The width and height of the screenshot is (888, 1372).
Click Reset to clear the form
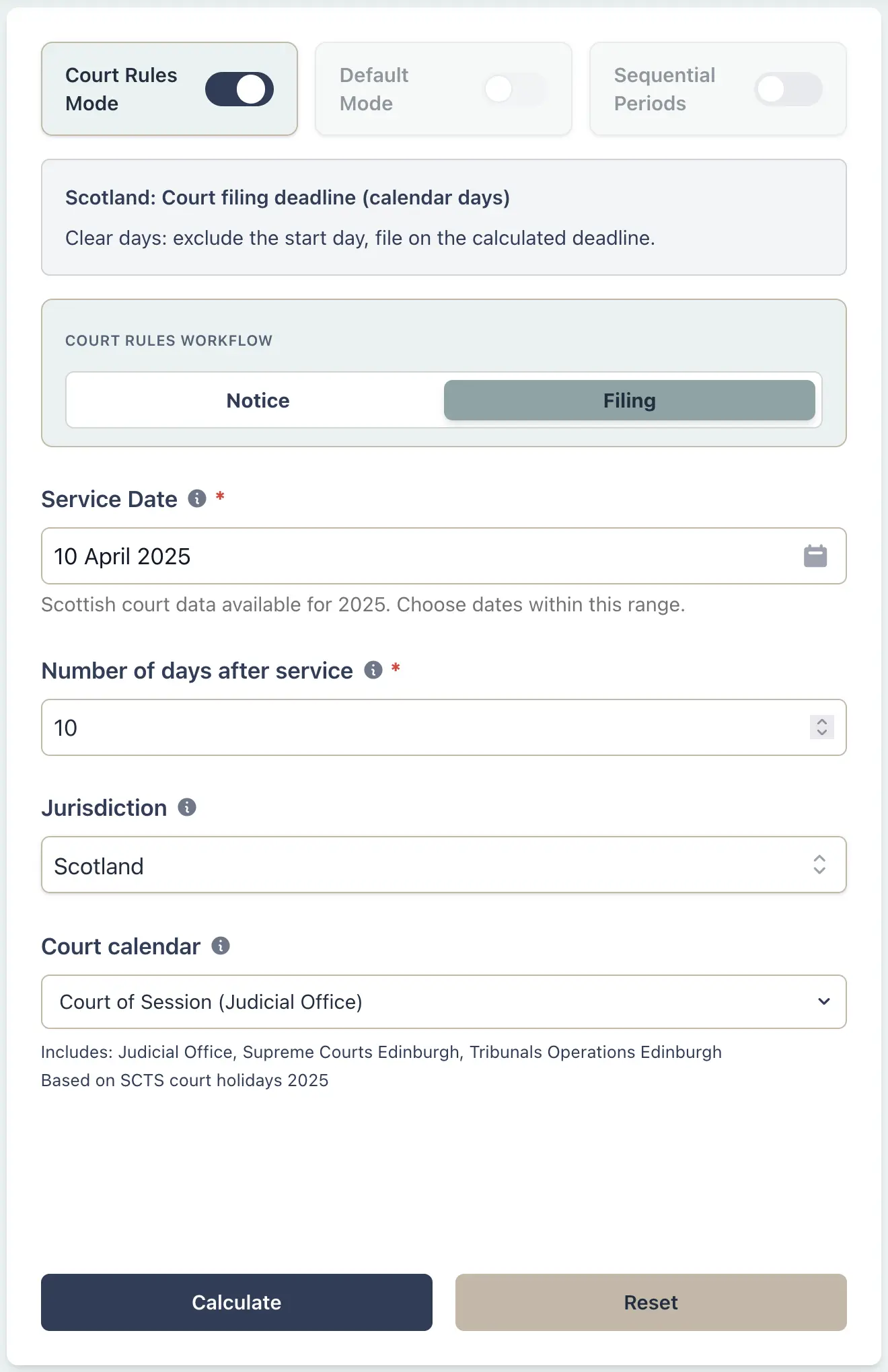coord(651,1302)
